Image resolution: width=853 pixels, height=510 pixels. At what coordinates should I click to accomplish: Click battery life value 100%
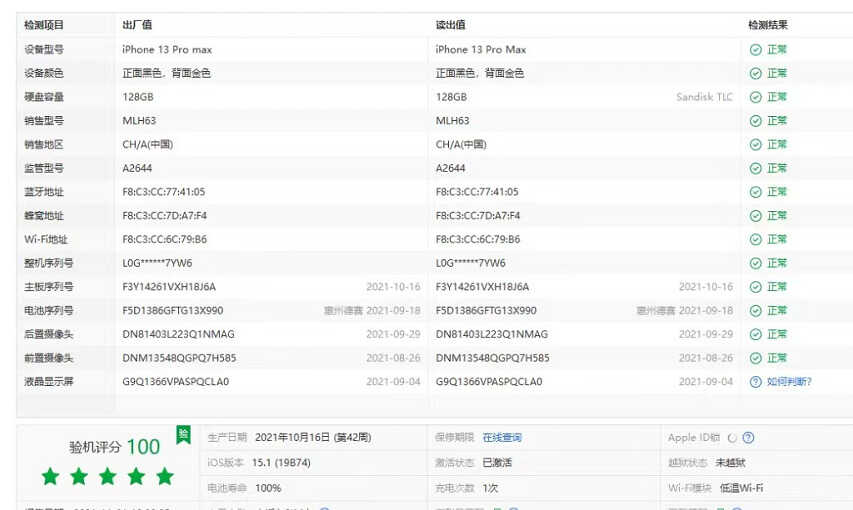(268, 488)
